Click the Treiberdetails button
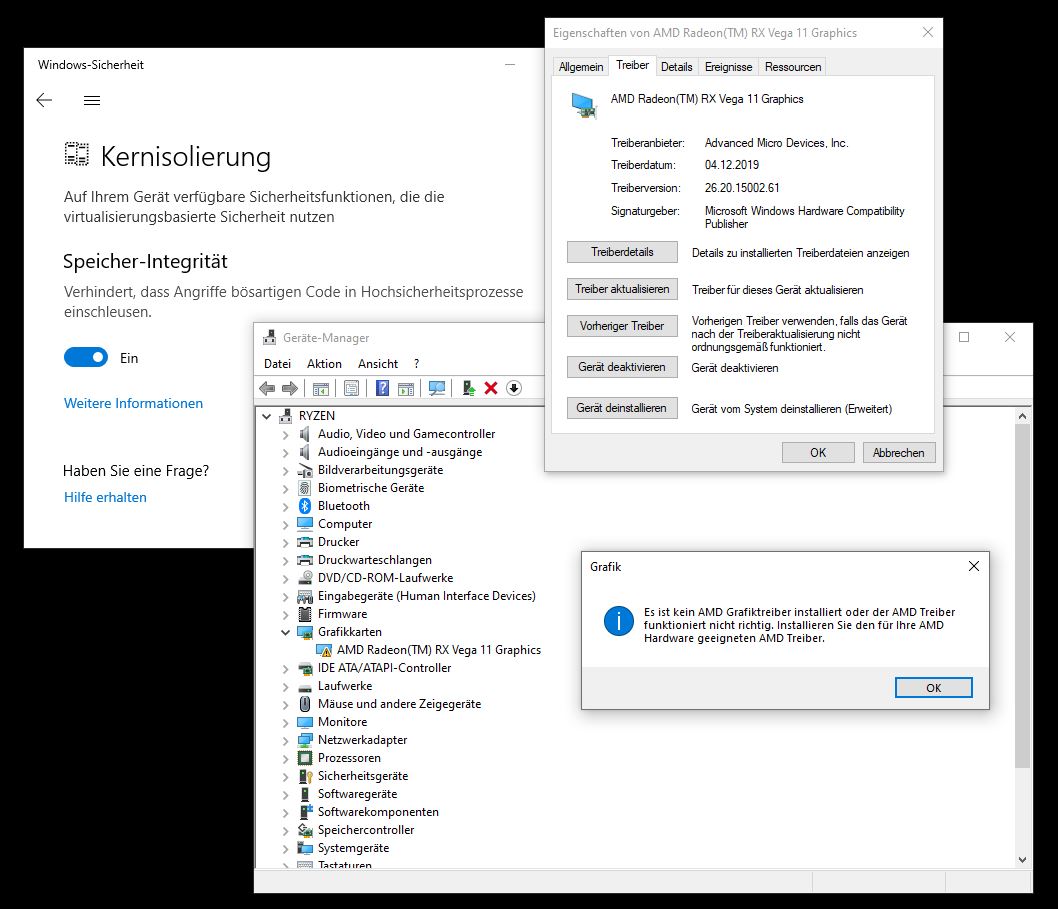The height and width of the screenshot is (909, 1058). coord(622,252)
